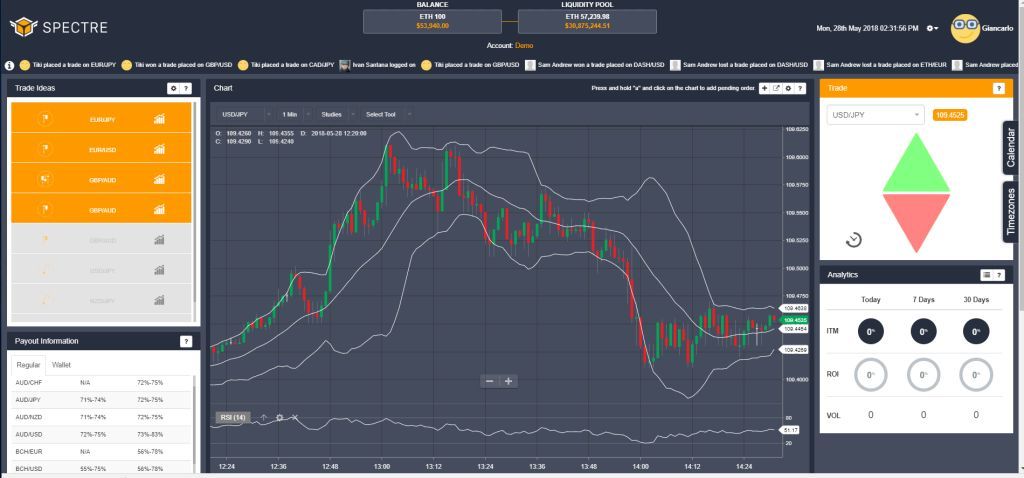
Task: Zoom in the chart with the plus button
Action: [509, 381]
